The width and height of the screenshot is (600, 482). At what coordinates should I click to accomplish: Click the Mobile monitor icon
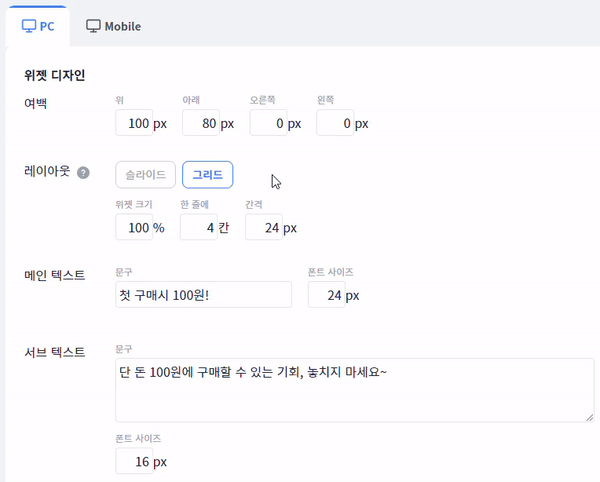pyautogui.click(x=93, y=26)
